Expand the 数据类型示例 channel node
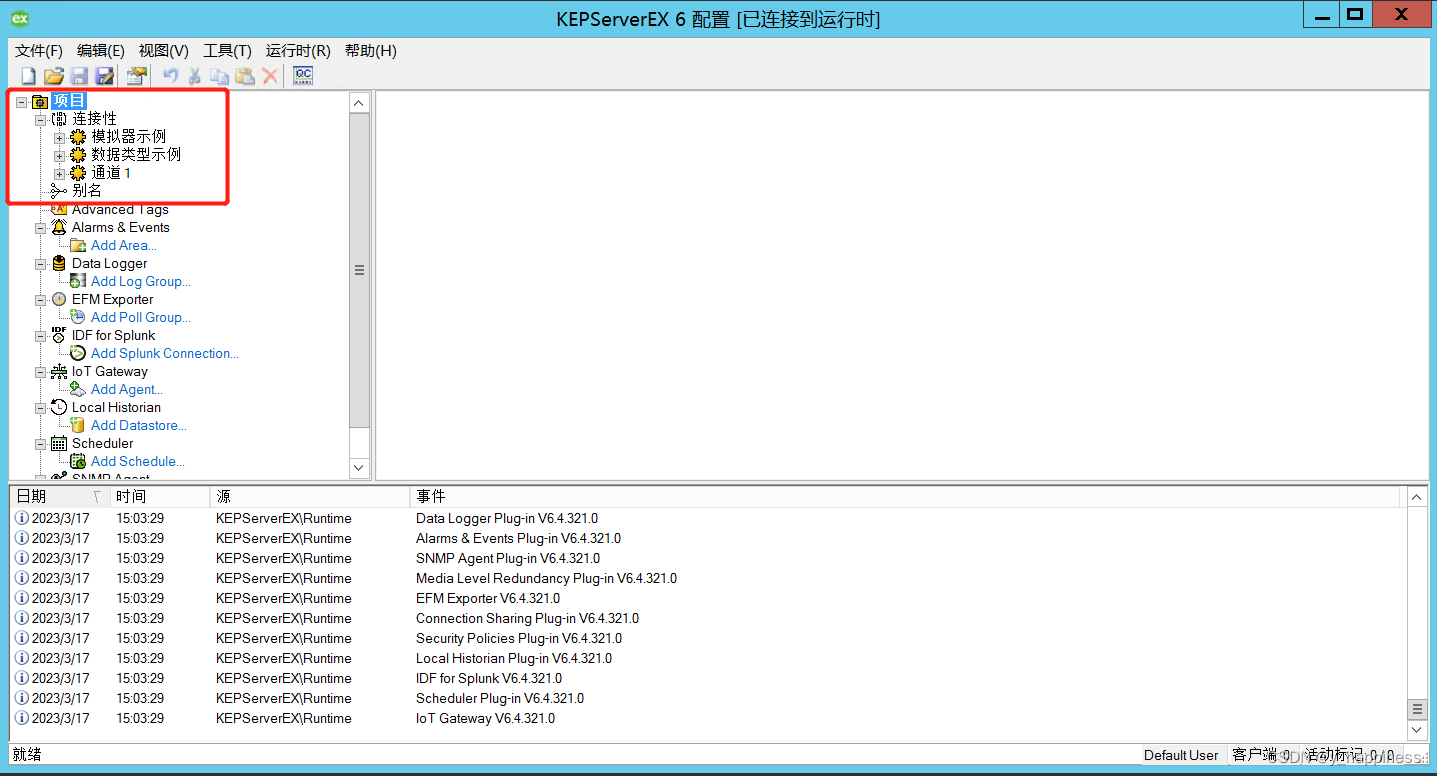Image resolution: width=1437 pixels, height=776 pixels. coord(59,155)
